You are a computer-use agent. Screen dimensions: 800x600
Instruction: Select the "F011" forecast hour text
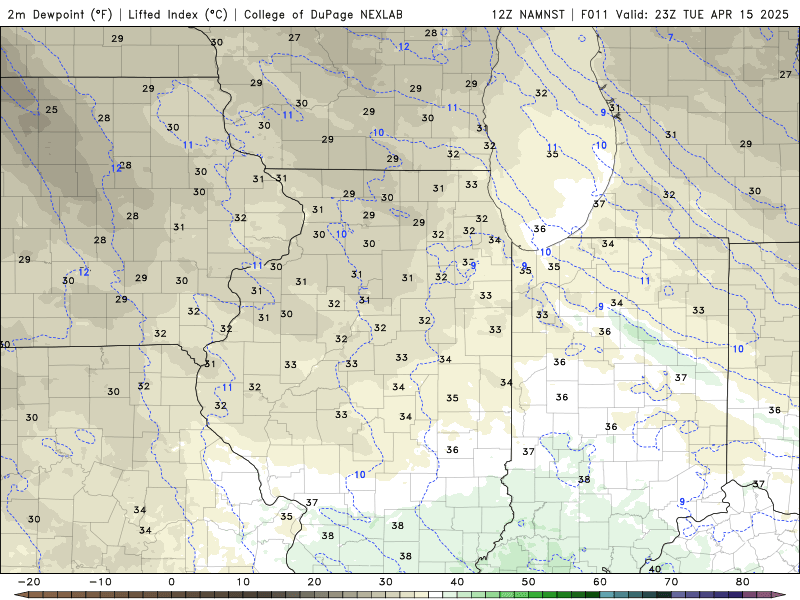click(594, 14)
